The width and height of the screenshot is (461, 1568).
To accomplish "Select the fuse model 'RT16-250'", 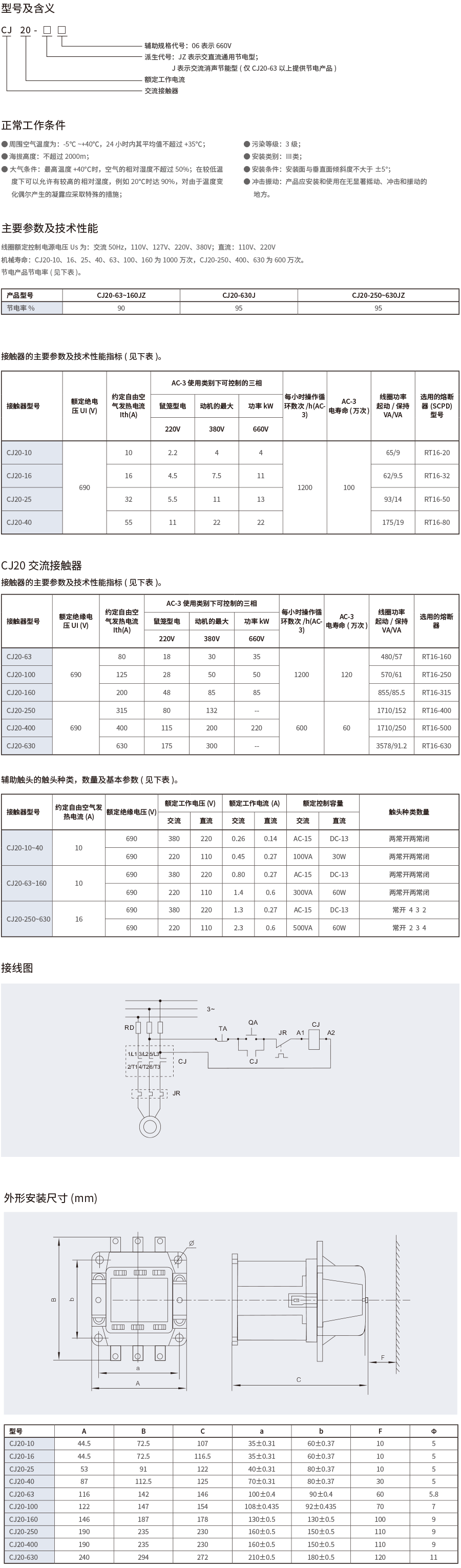I will click(437, 675).
